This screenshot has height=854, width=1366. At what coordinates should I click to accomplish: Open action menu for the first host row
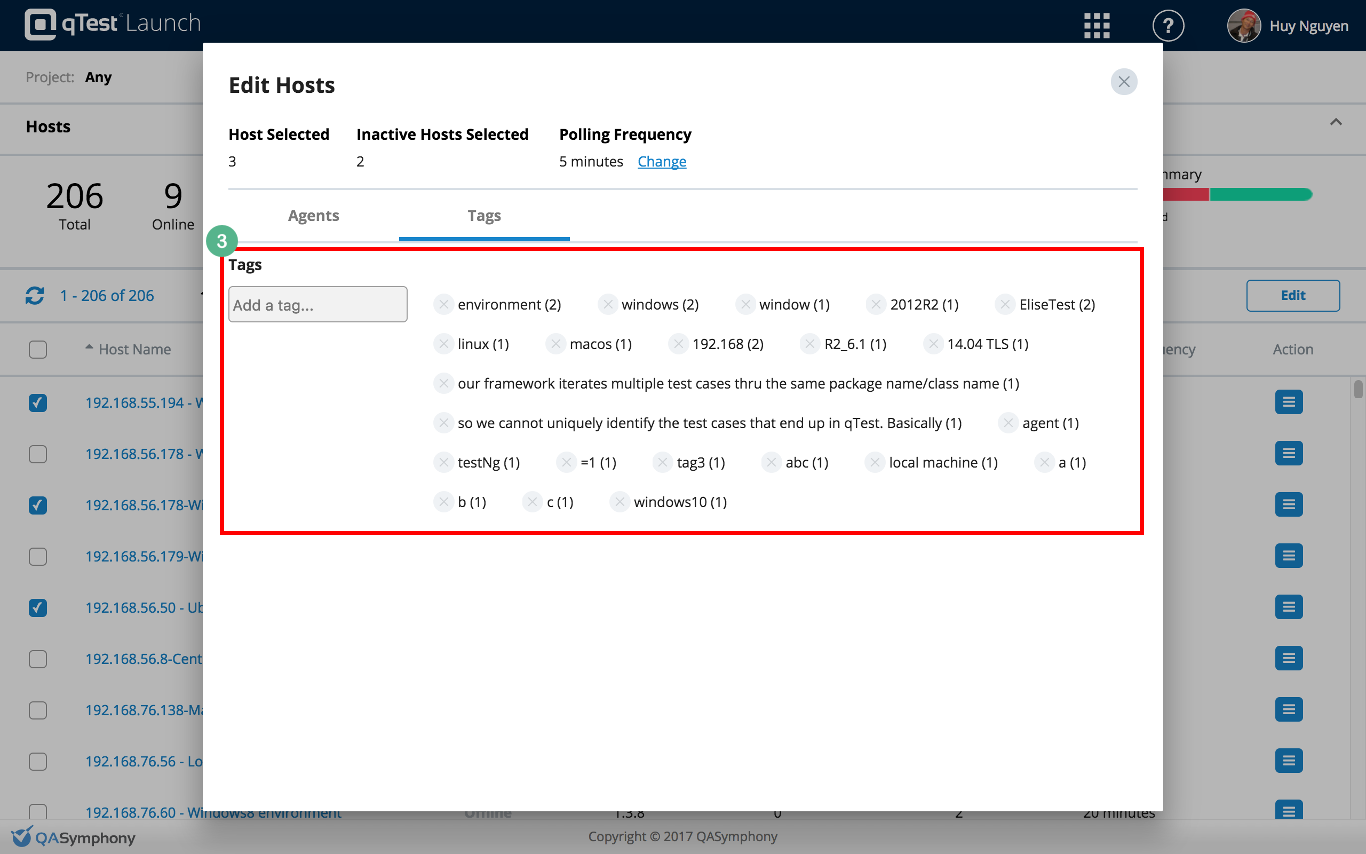coord(1288,402)
